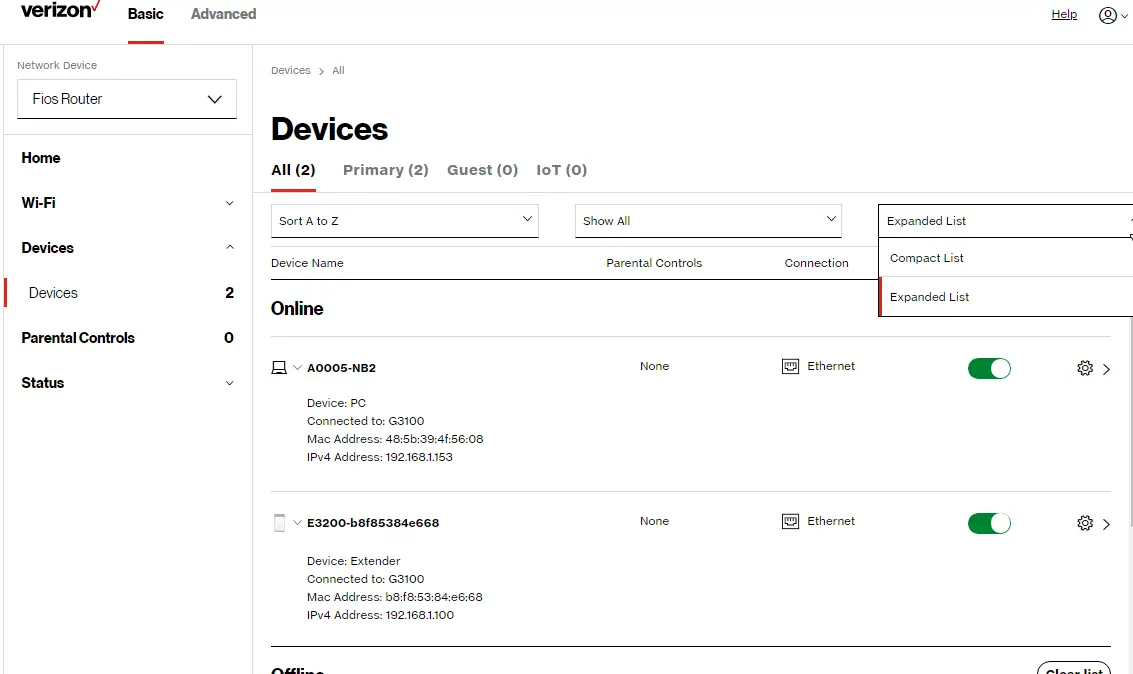Image resolution: width=1133 pixels, height=674 pixels.
Task: Click the Clear list button
Action: point(1073,668)
